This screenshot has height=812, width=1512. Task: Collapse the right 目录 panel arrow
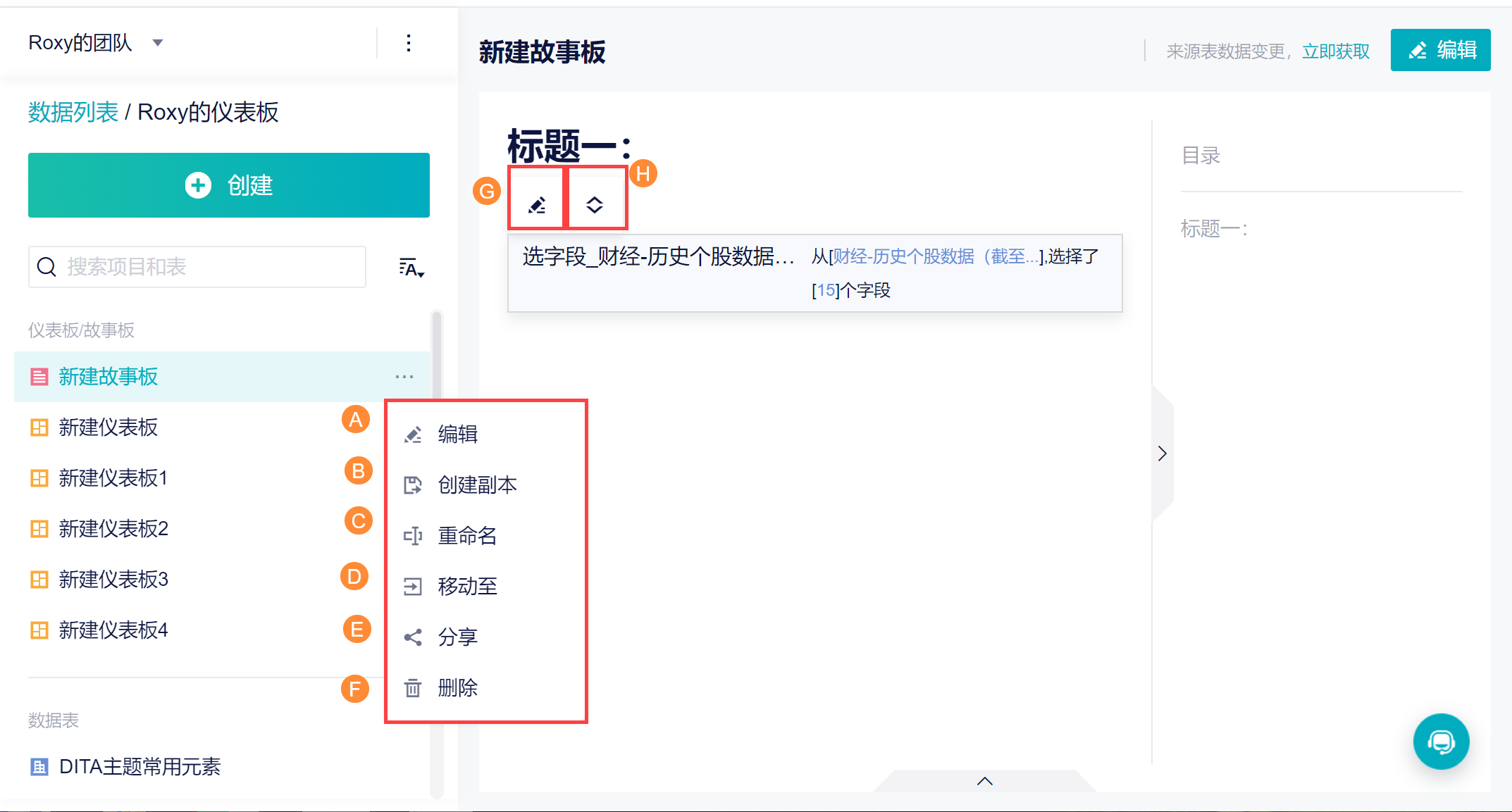pyautogui.click(x=1162, y=454)
